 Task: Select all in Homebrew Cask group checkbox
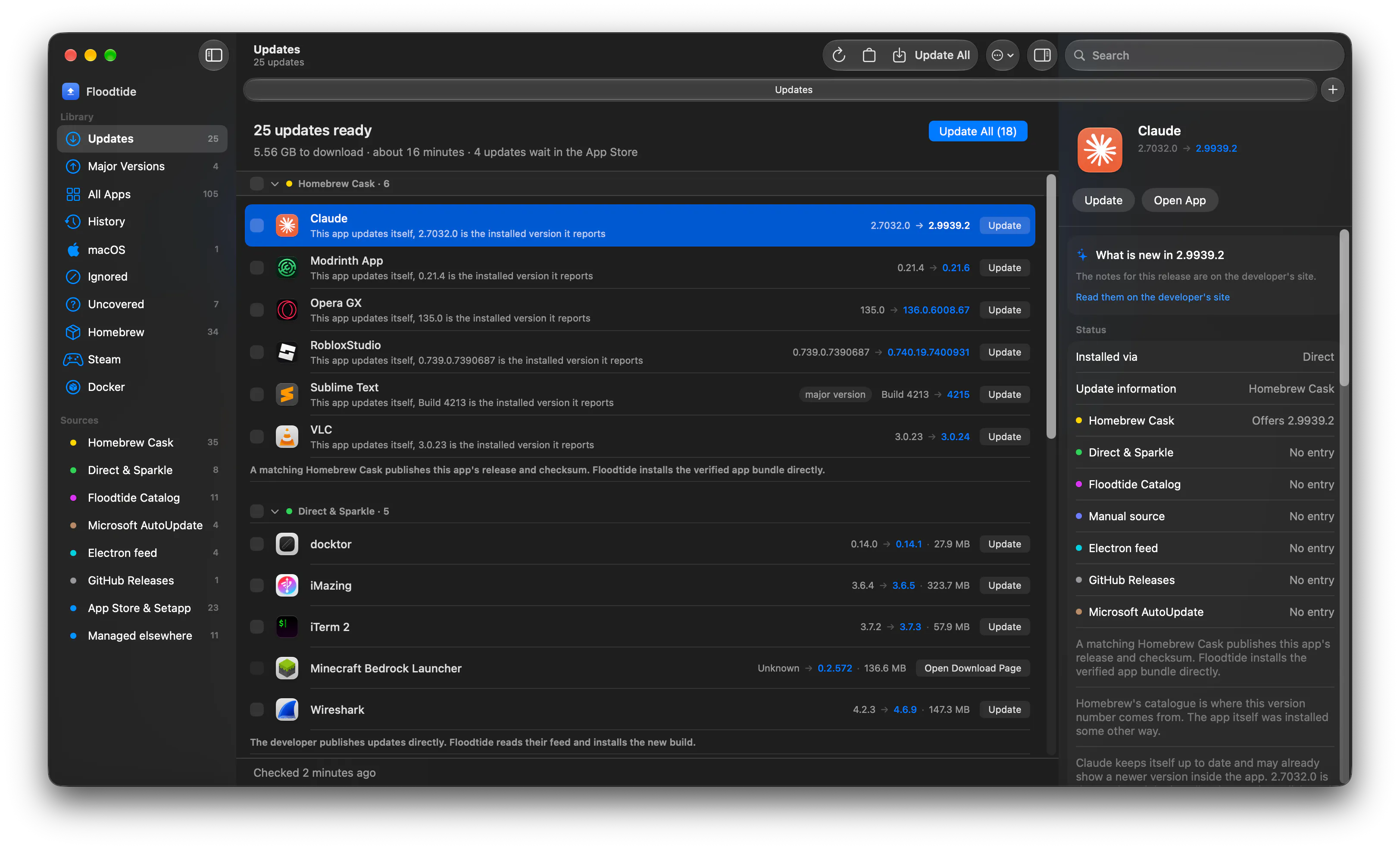[257, 184]
